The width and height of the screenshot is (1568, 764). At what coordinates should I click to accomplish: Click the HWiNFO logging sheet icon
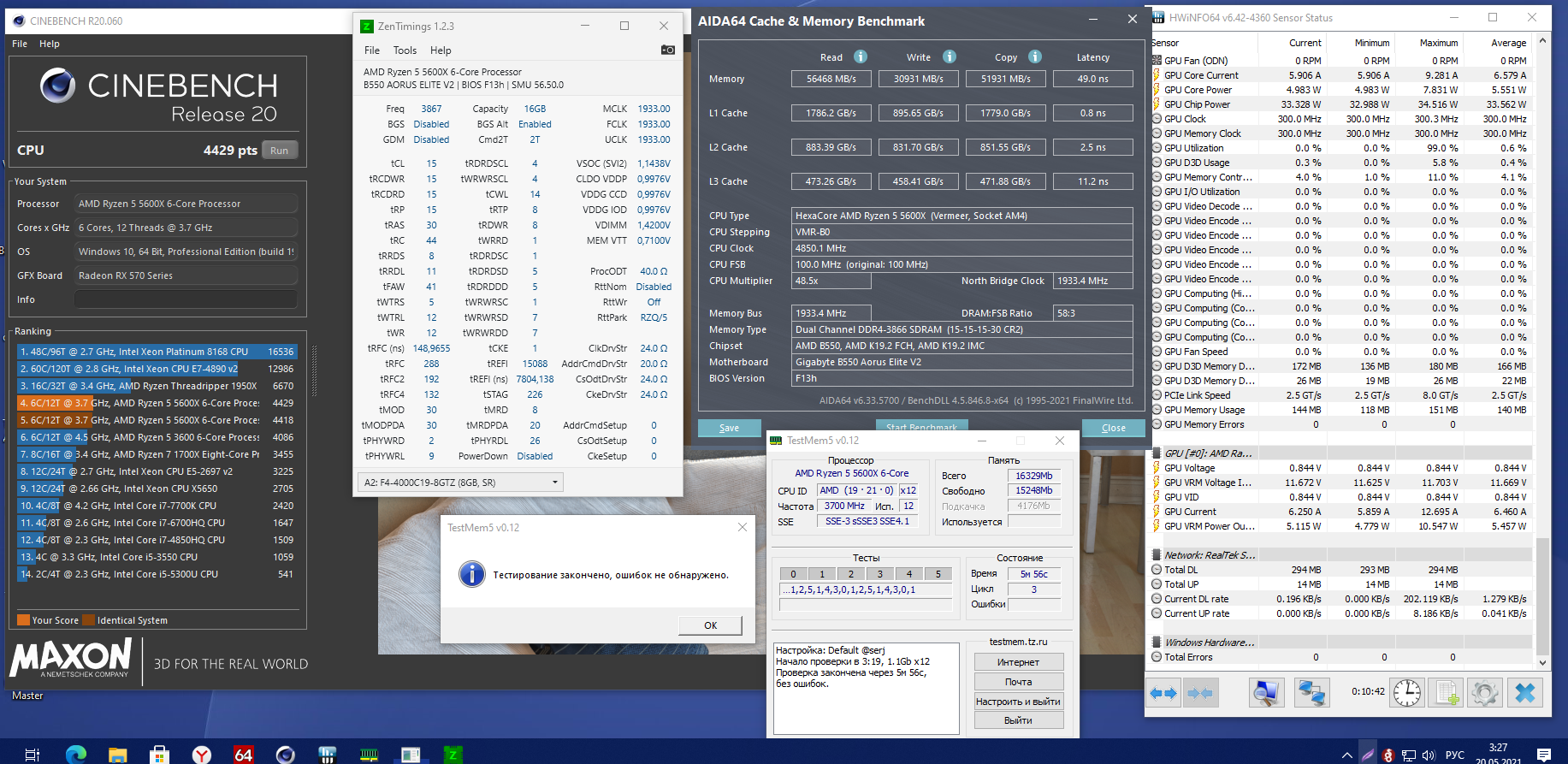(1446, 693)
